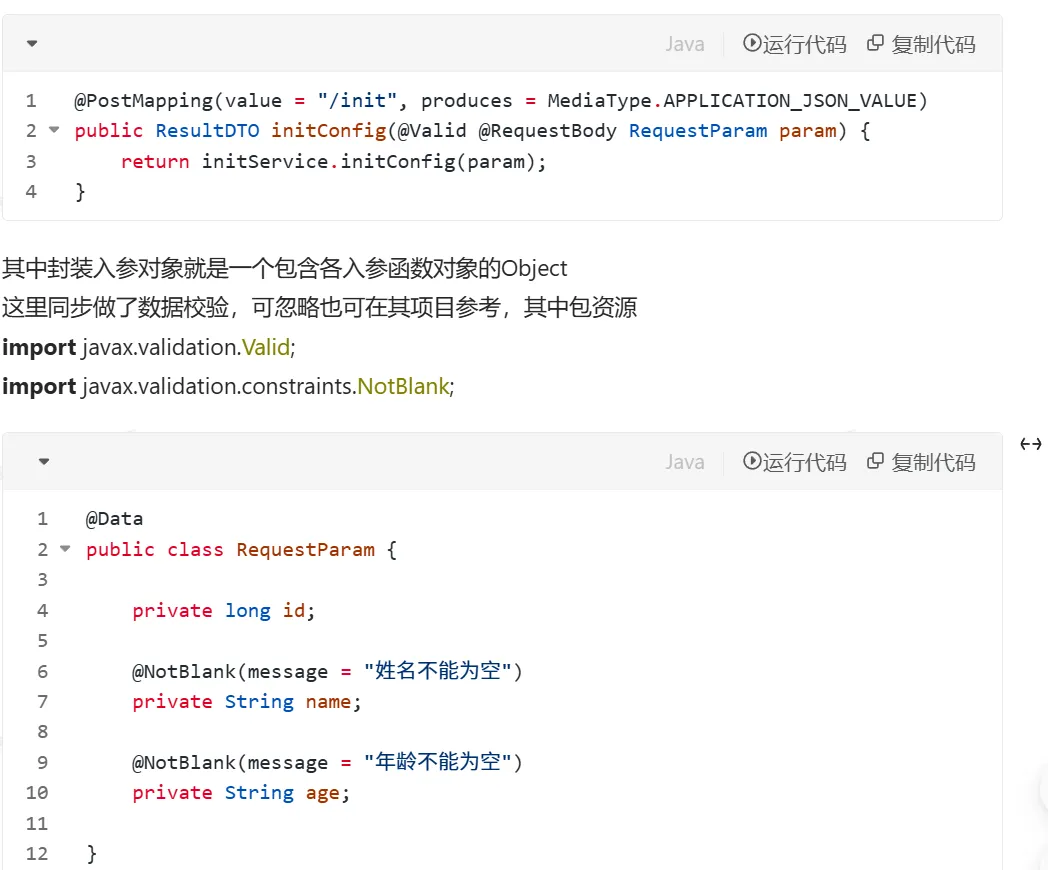Run code in the initConfig code block
The width and height of the screenshot is (1048, 870).
(795, 44)
